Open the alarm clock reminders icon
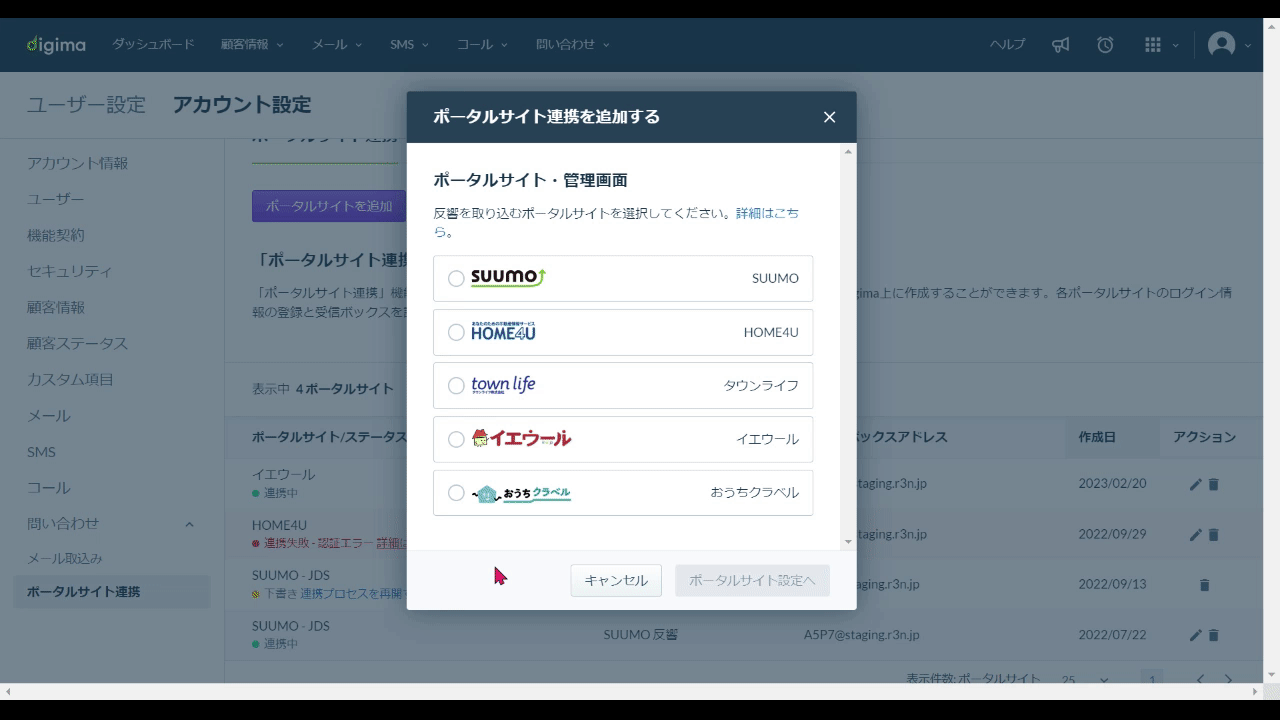 point(1105,44)
